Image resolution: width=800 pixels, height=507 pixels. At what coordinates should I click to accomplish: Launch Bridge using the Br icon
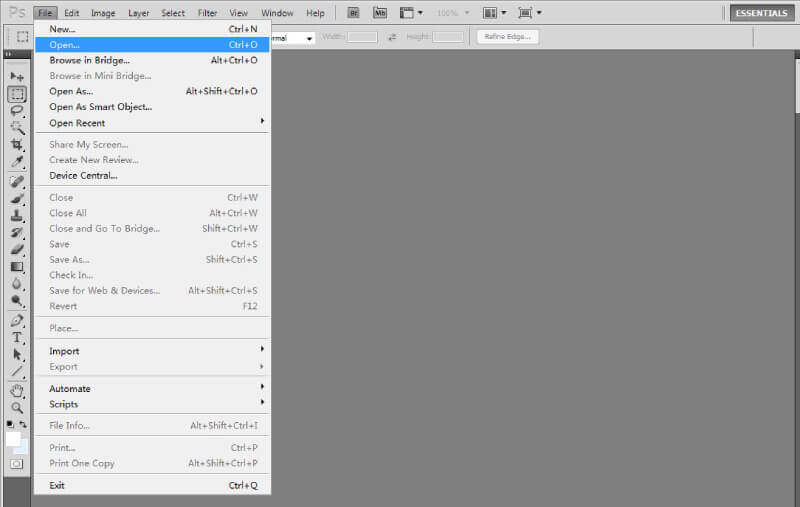click(354, 13)
